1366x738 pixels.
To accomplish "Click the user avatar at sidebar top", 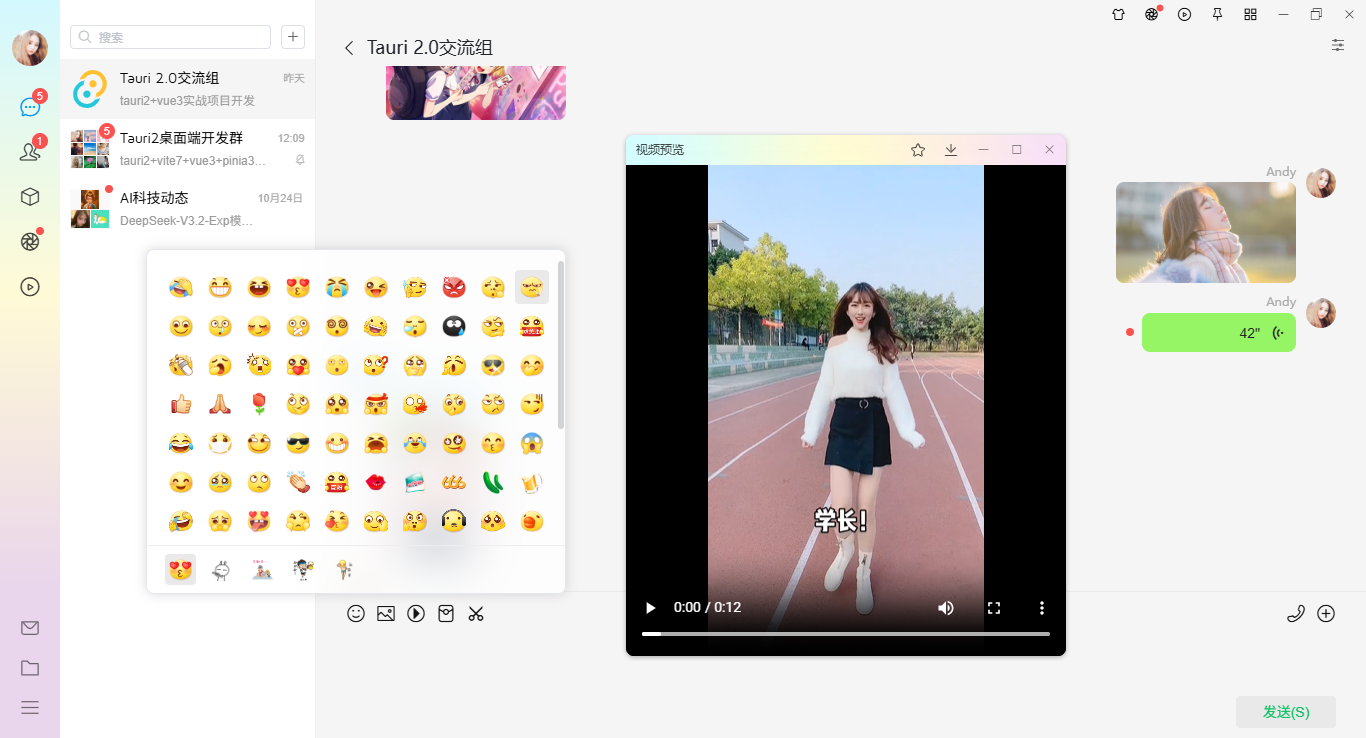I will (30, 48).
